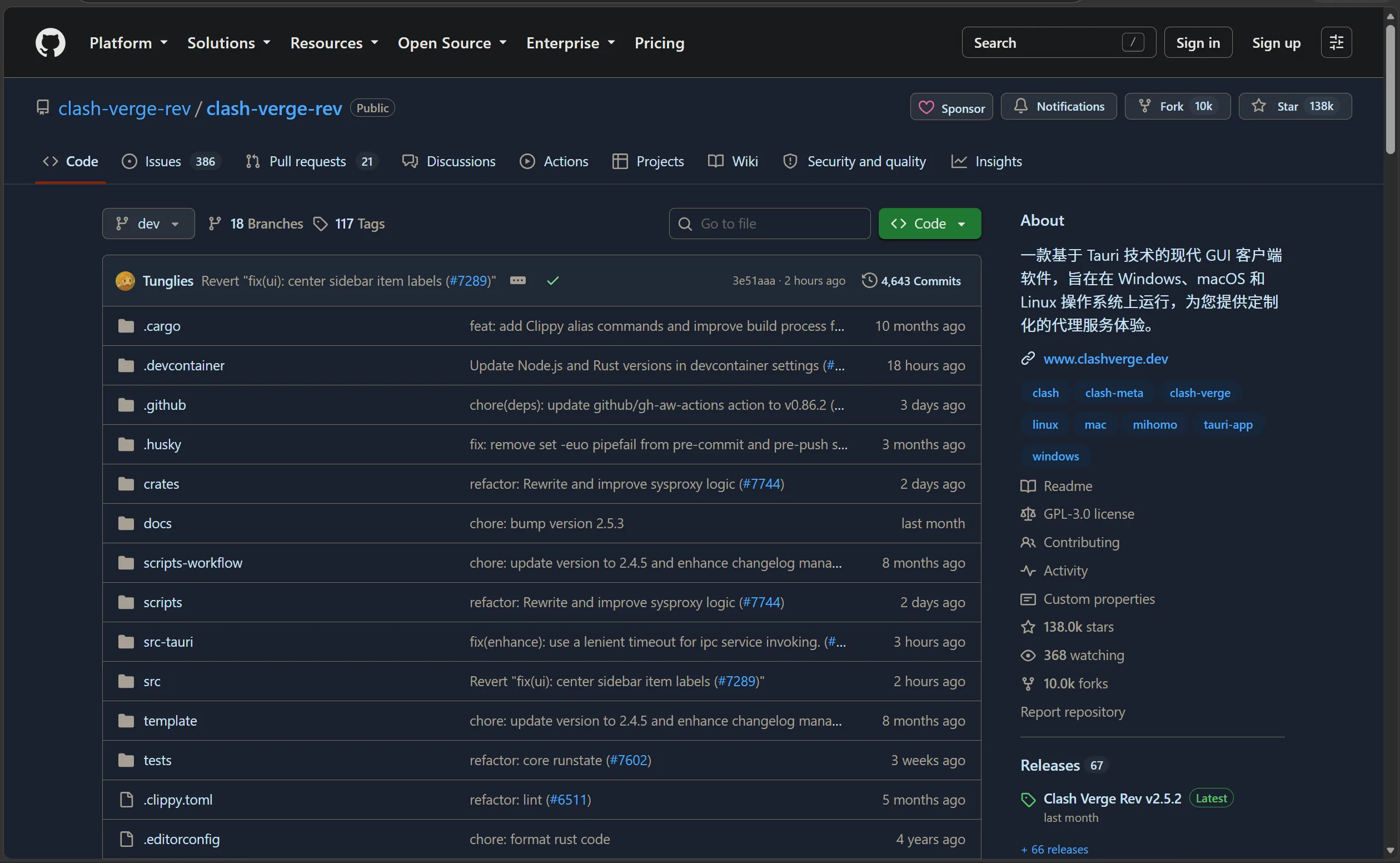Click the Tunglies avatar image
Viewport: 1400px width, 863px height.
coord(126,281)
